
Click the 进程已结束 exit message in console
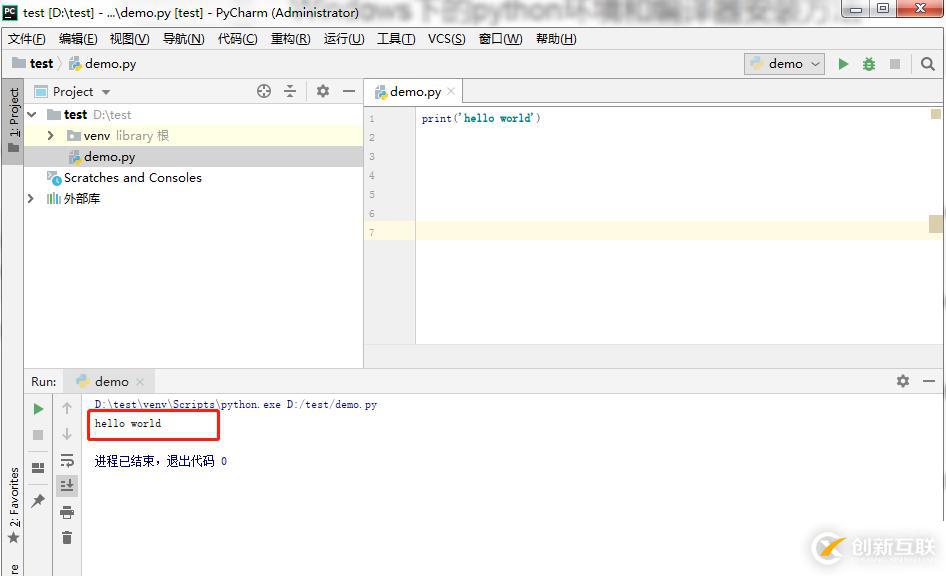tap(160, 461)
